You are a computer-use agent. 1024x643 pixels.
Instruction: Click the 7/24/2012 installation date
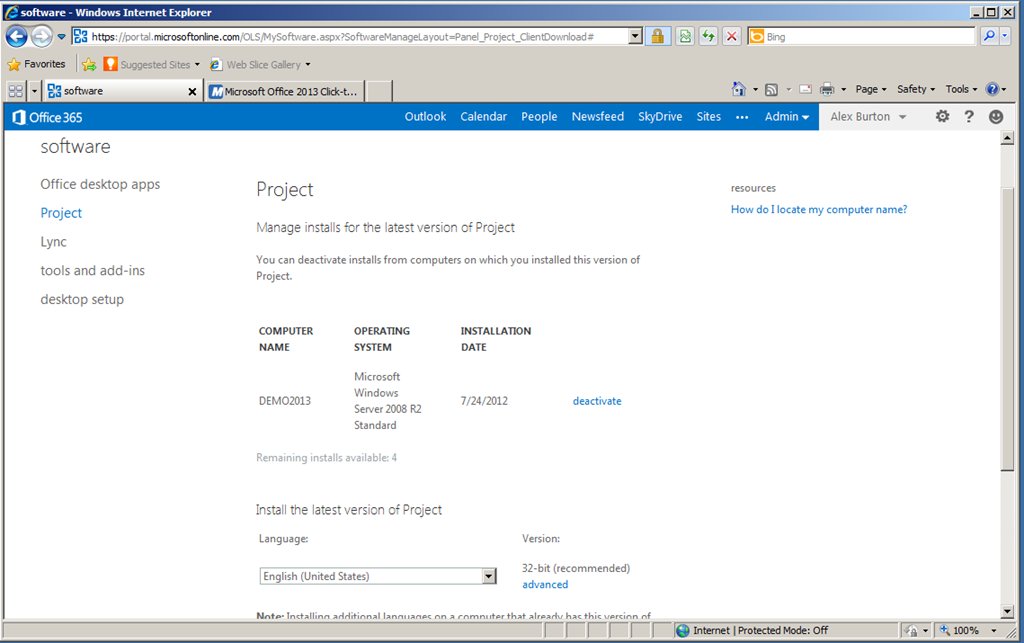coord(484,401)
